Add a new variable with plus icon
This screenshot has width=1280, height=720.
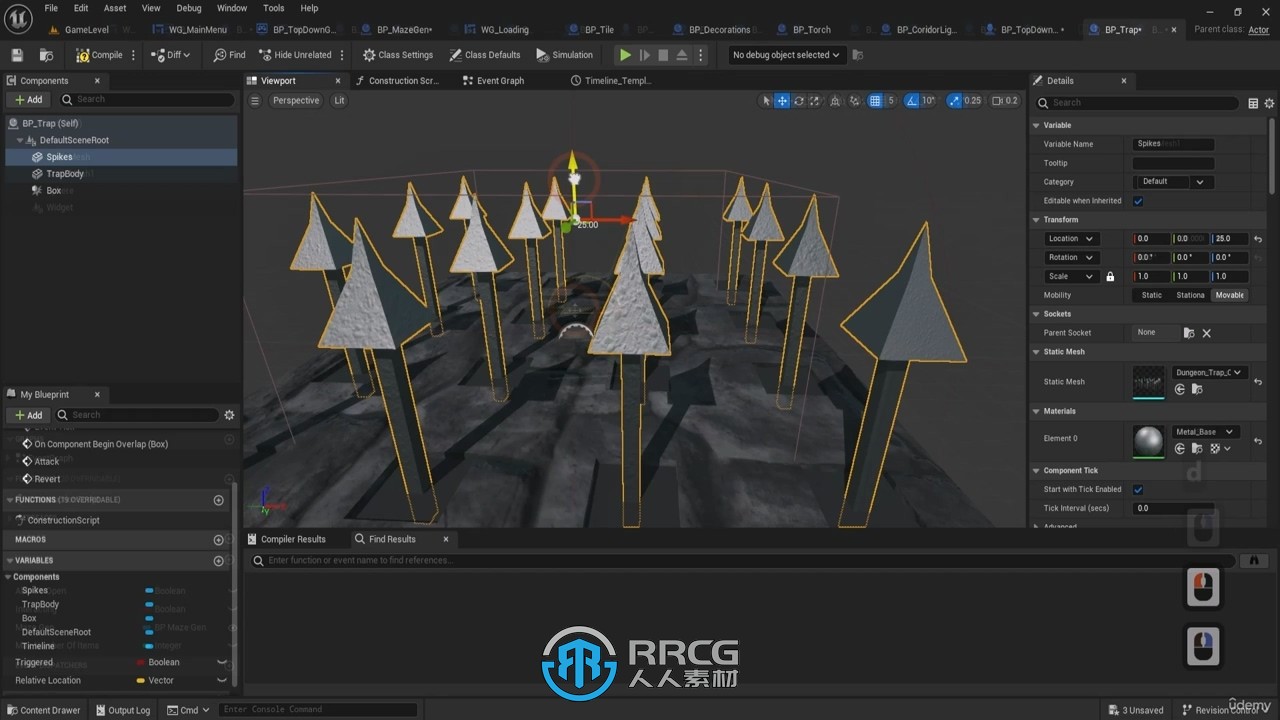(219, 561)
